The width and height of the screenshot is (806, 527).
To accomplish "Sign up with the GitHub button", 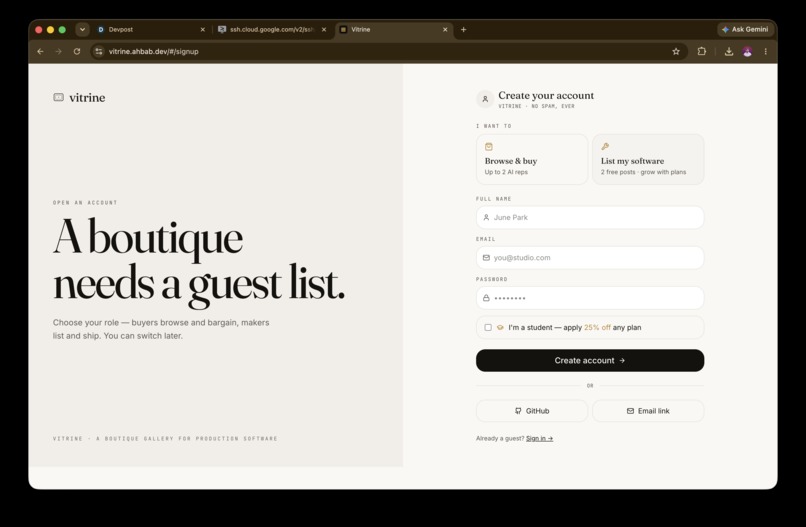I will [532, 411].
